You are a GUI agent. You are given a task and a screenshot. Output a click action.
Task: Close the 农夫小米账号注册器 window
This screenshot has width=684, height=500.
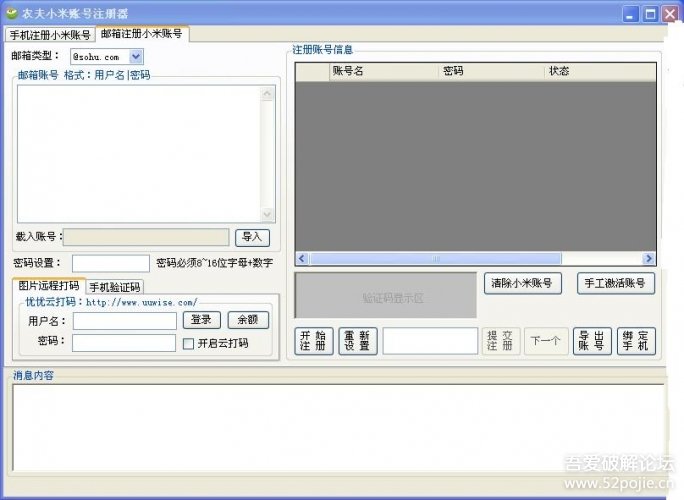[670, 14]
